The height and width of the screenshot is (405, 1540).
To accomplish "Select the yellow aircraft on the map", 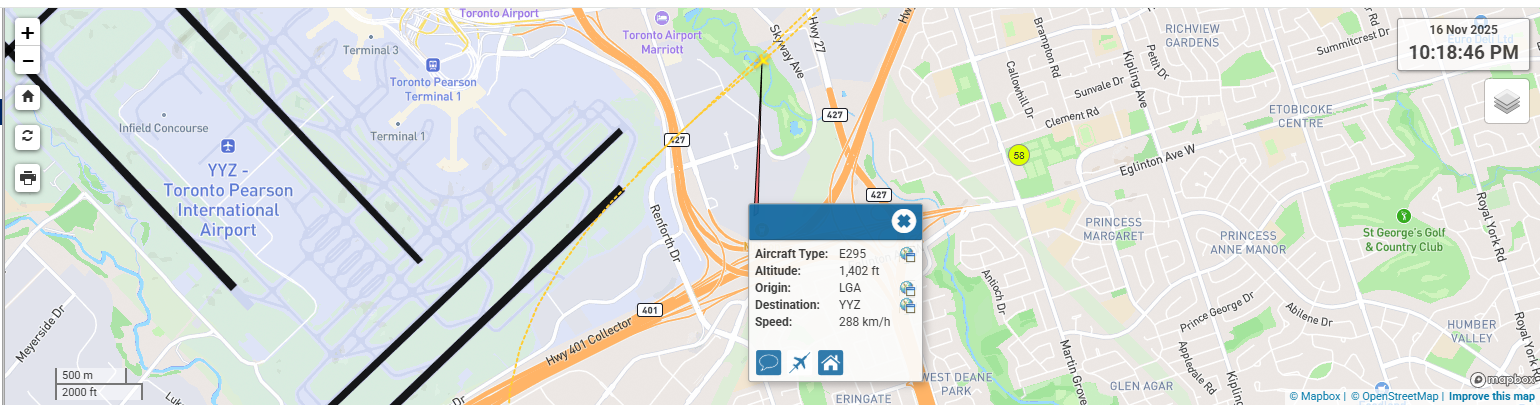I will pyautogui.click(x=762, y=61).
